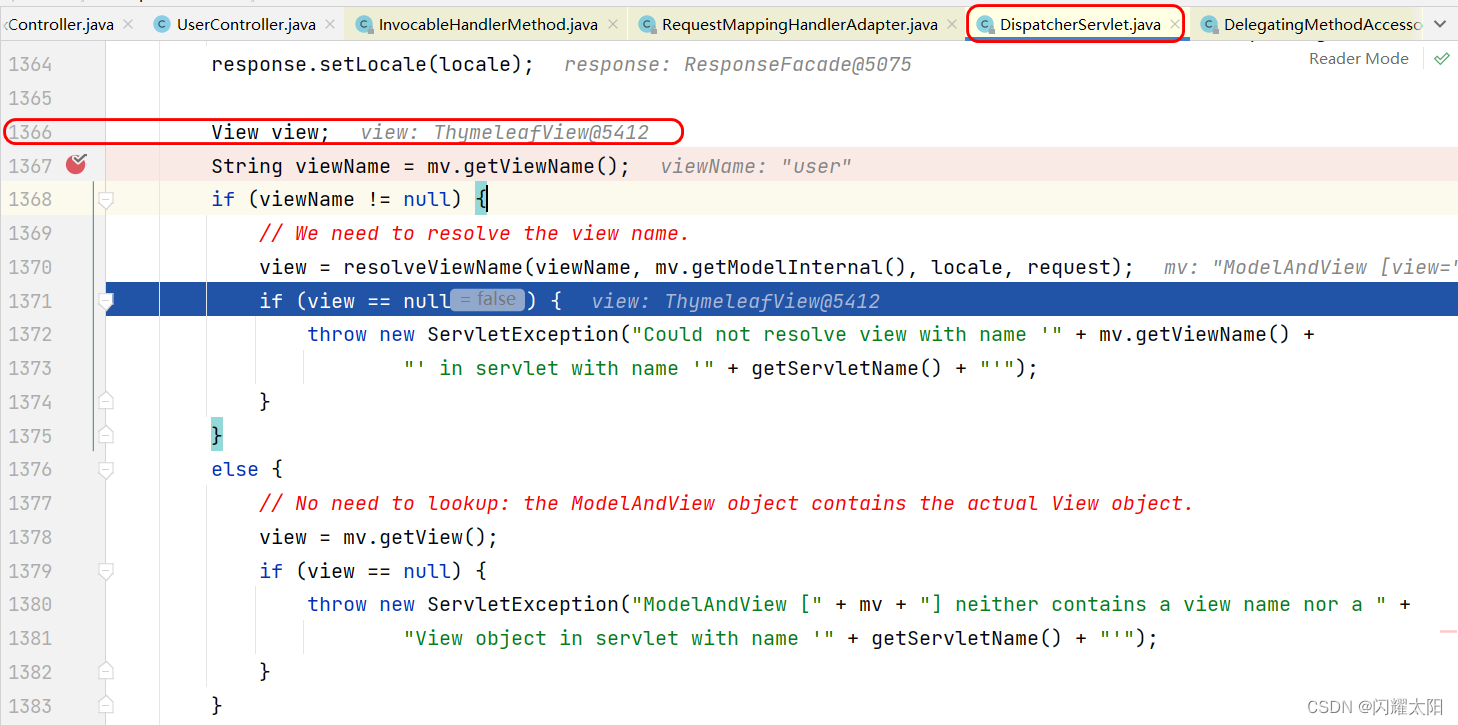Click the class icon on InvocableHandlerMethod.java tab
Viewport: 1458px width, 725px height.
(364, 24)
